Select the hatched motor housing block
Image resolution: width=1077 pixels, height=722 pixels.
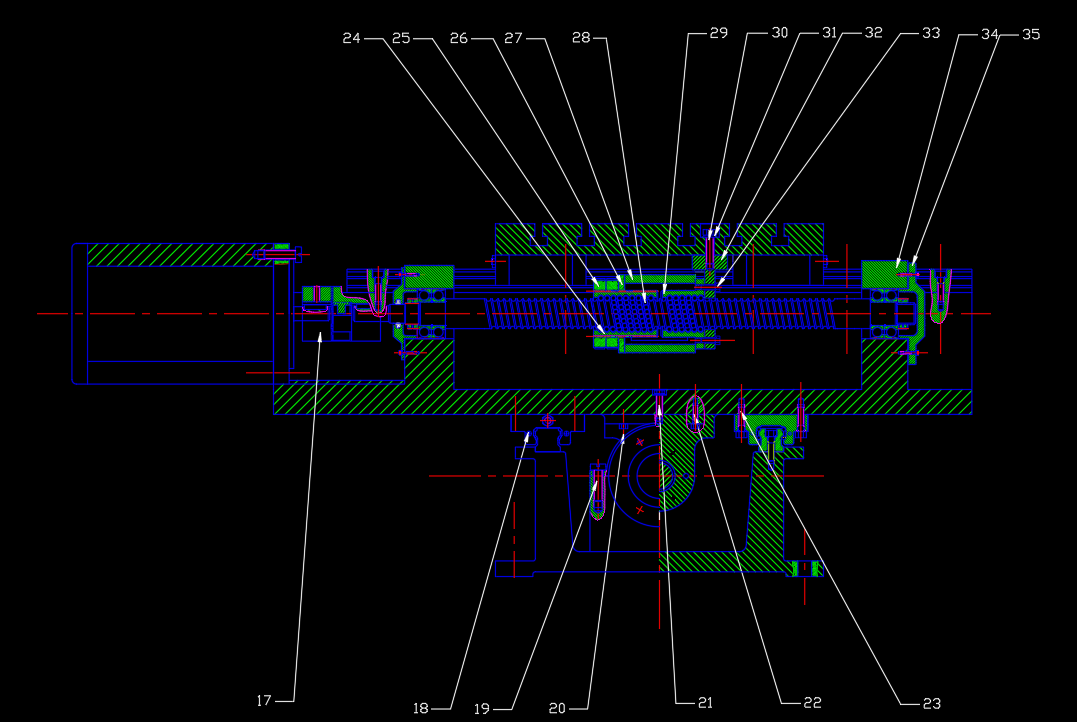pos(181,255)
